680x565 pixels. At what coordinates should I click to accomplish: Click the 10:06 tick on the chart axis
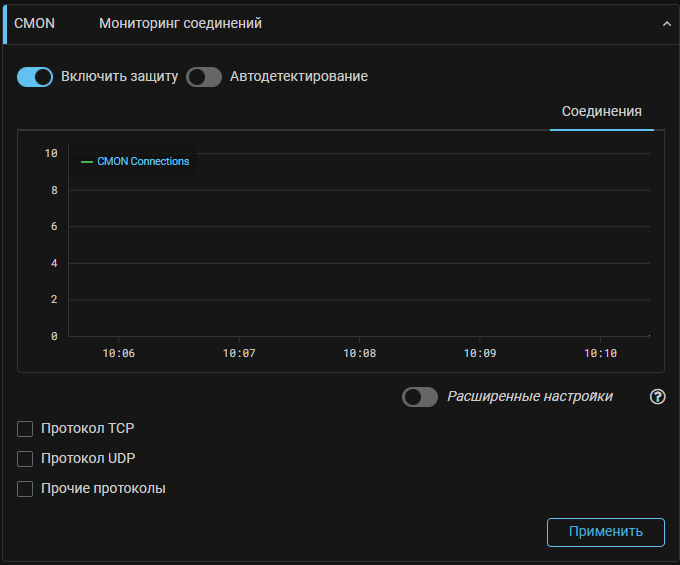click(118, 353)
